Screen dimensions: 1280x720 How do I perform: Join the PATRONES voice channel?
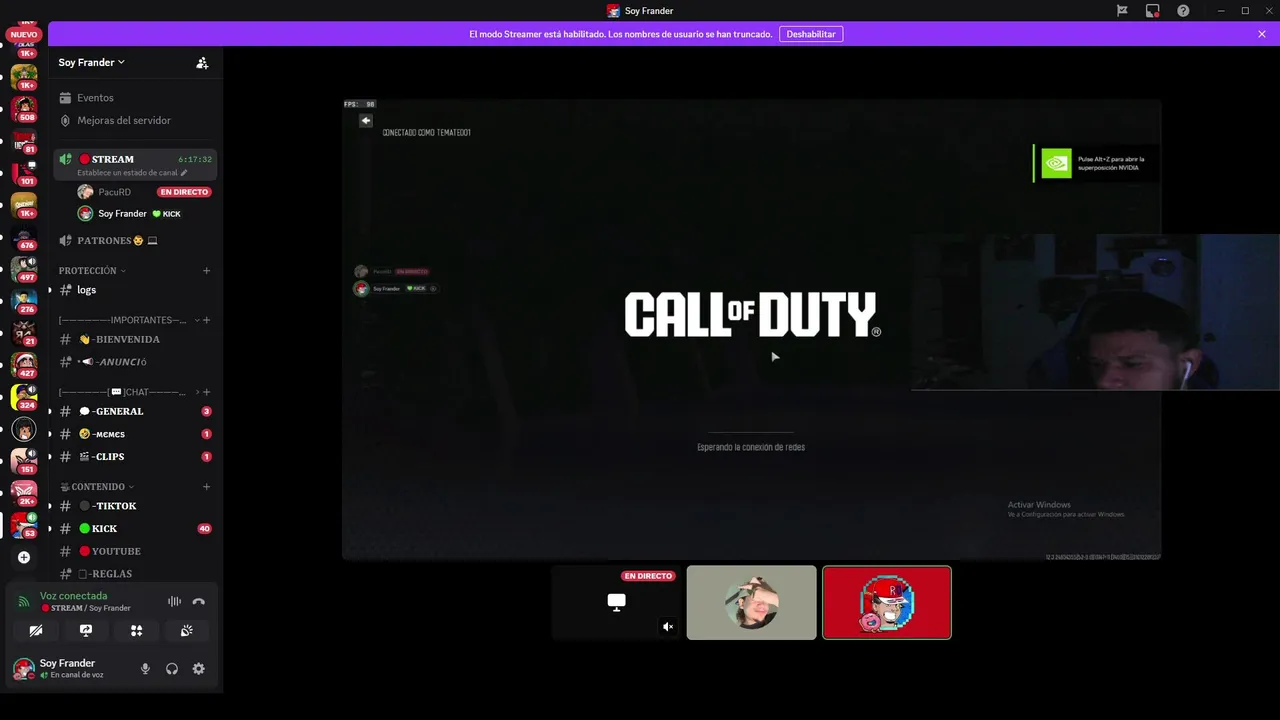coord(135,241)
